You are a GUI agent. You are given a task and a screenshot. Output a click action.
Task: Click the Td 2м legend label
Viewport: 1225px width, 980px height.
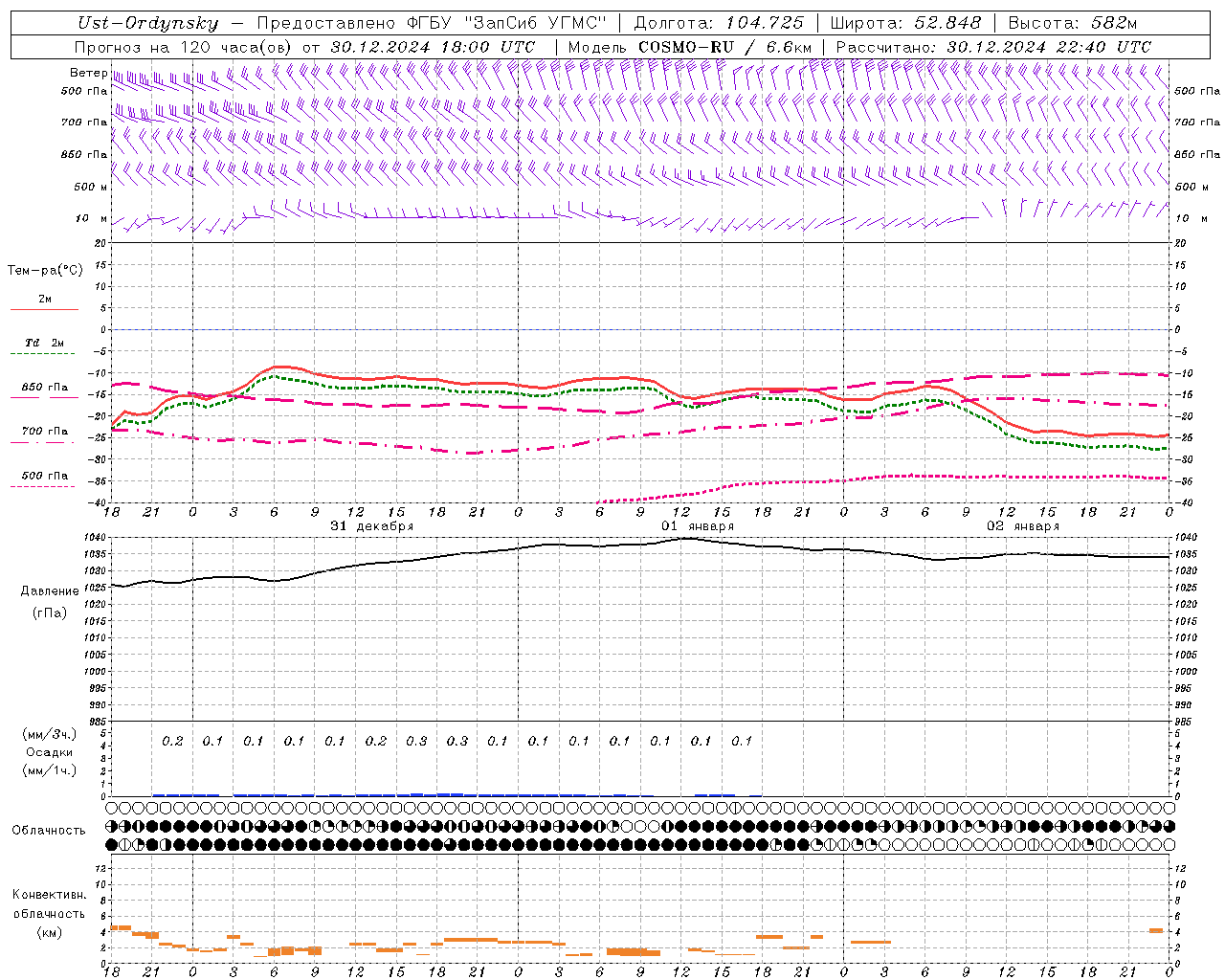coord(44,343)
